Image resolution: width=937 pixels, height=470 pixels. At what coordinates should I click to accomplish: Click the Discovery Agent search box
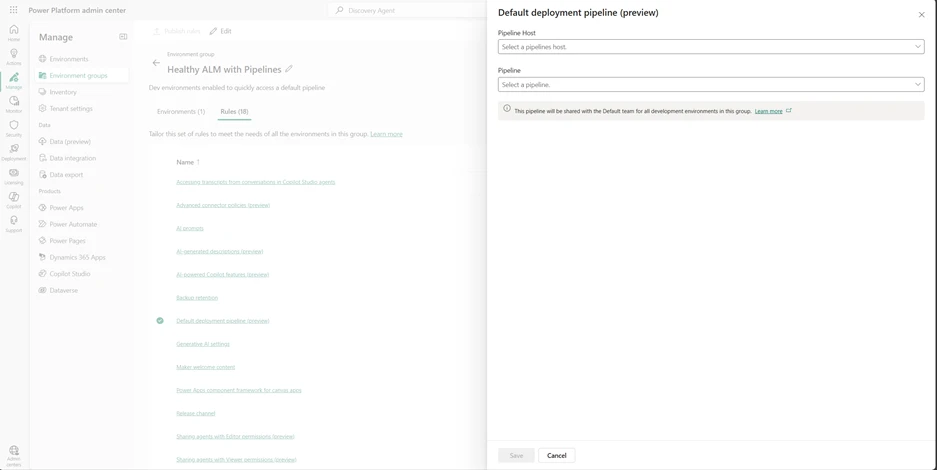(410, 10)
